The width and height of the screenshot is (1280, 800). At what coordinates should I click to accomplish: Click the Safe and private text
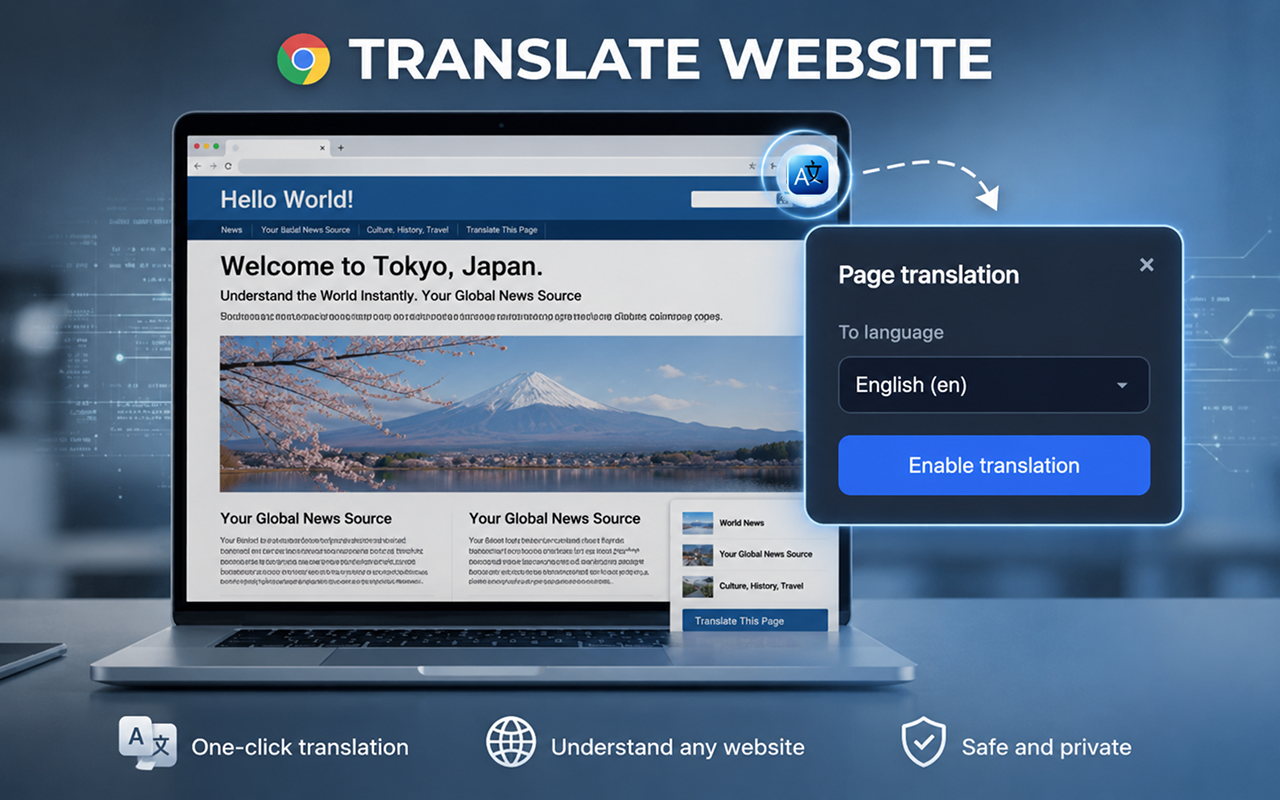click(1046, 747)
